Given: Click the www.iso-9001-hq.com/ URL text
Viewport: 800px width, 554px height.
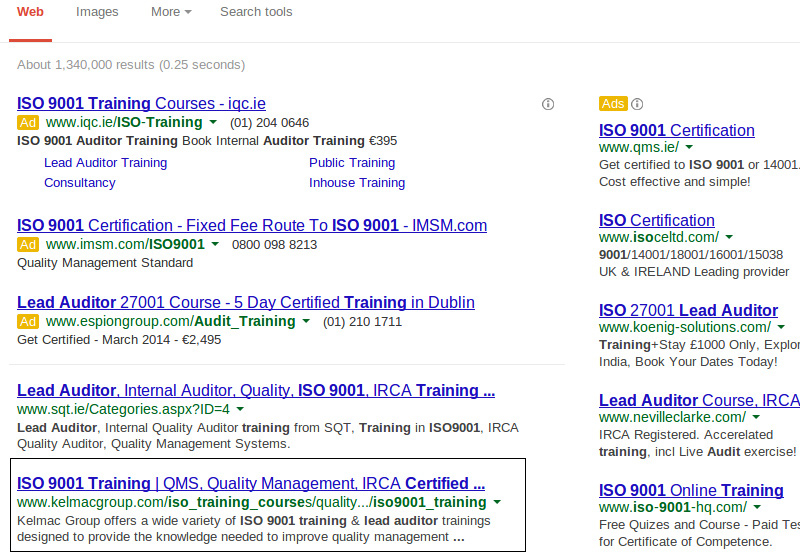Looking at the screenshot, I should 673,507.
